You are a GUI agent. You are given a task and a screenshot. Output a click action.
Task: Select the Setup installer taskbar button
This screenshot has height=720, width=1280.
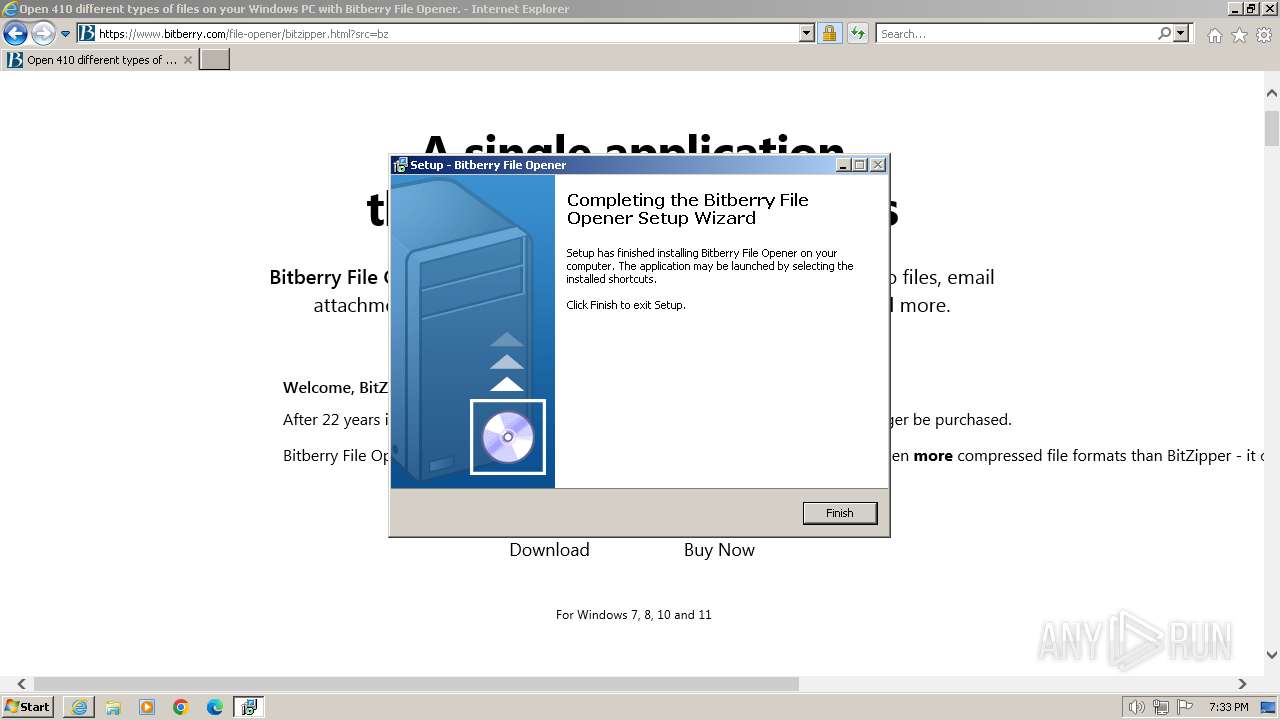pyautogui.click(x=248, y=707)
